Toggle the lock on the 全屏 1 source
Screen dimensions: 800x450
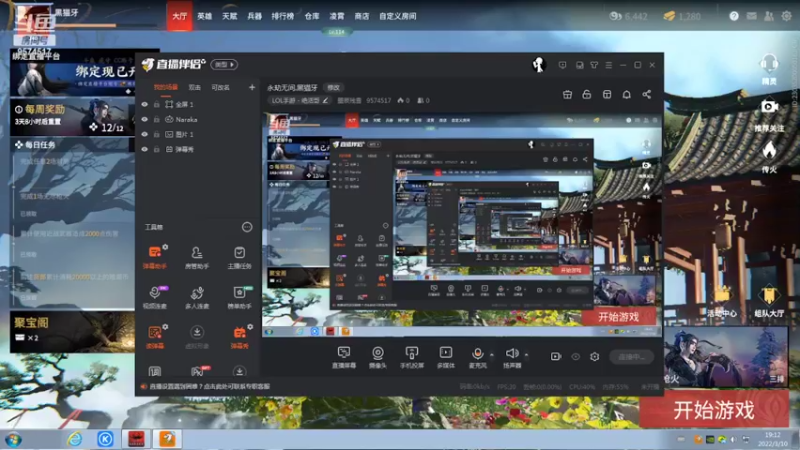tap(157, 104)
